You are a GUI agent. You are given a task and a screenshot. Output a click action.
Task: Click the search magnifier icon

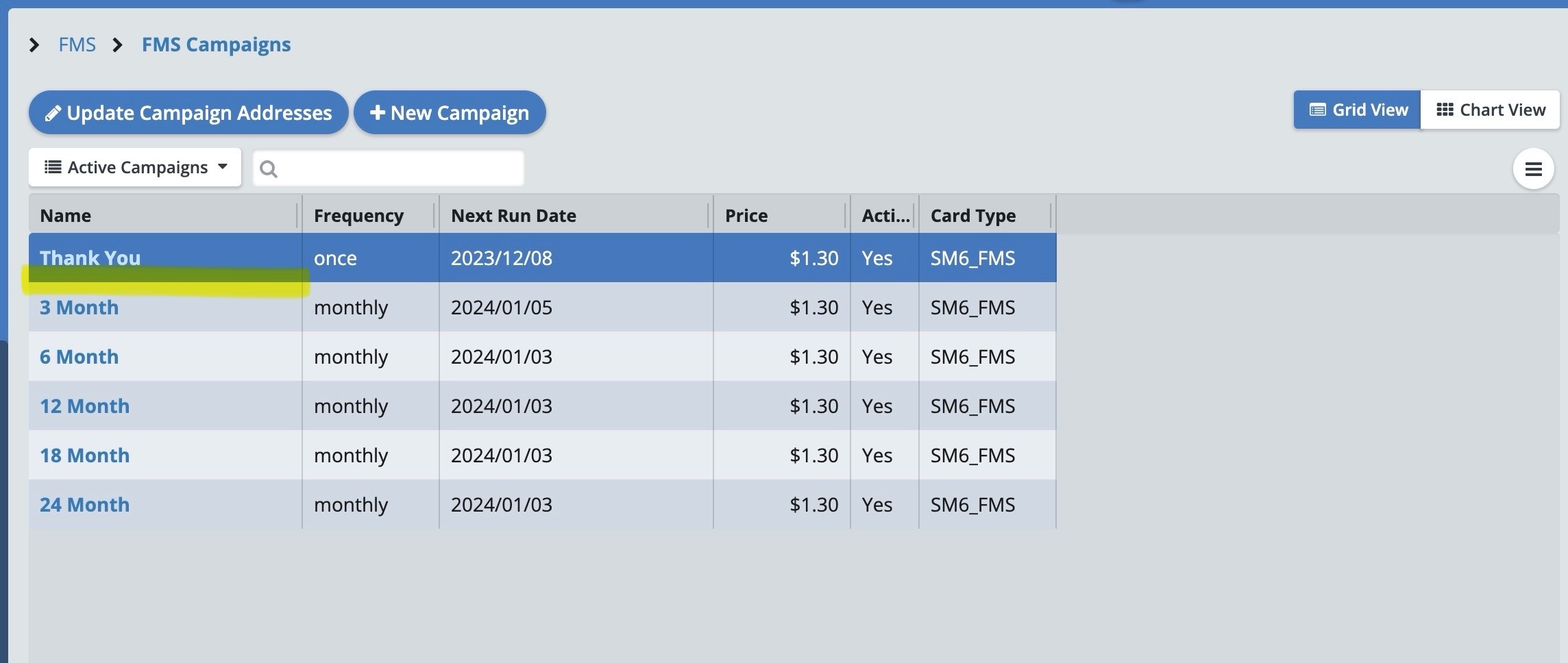(269, 168)
